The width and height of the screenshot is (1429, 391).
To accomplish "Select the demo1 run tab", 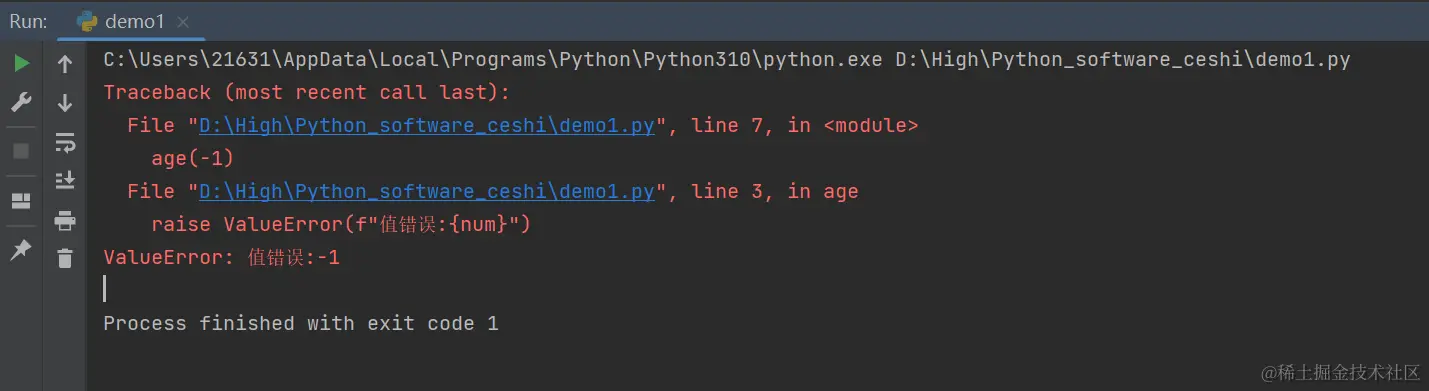I will click(x=131, y=21).
